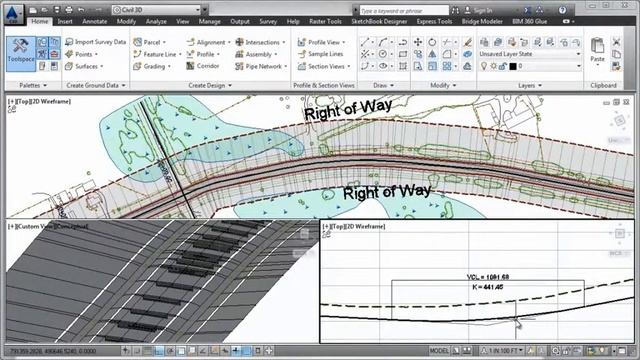Click the black layer color swatch
Screen dimensions: 640x360
coord(513,66)
